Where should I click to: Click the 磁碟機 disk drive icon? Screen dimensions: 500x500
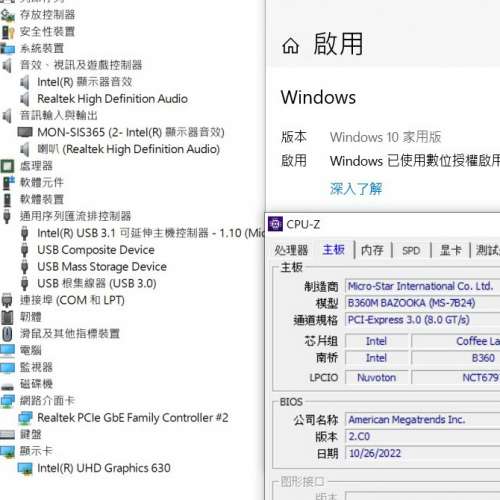tap(7, 386)
